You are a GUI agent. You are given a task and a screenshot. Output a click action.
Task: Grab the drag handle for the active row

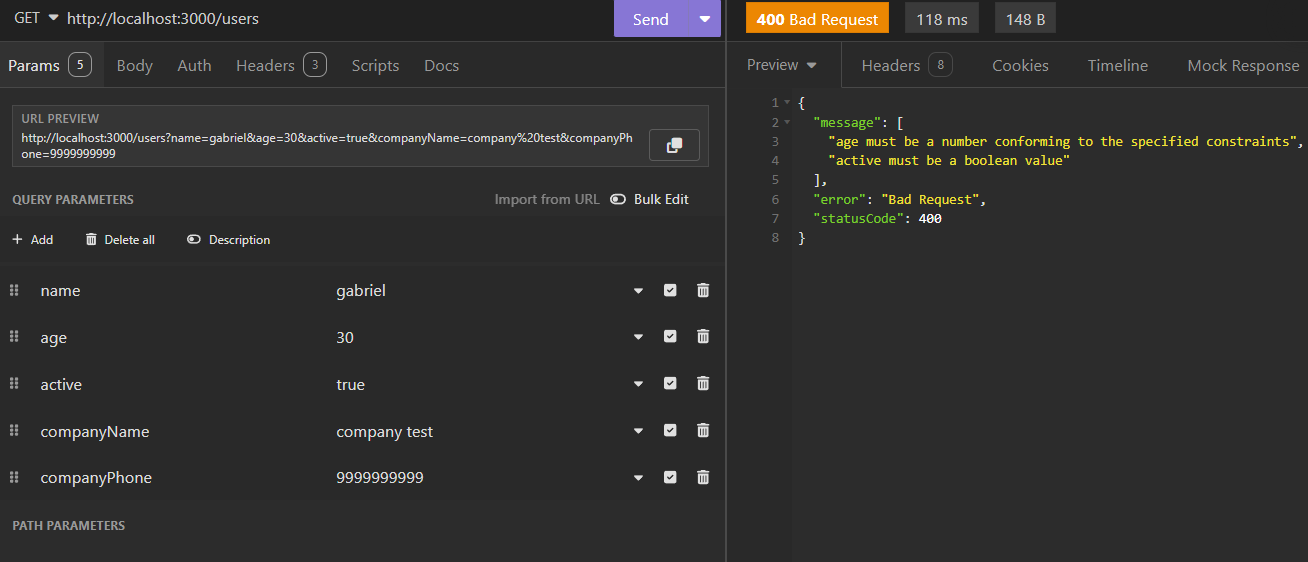pos(14,383)
